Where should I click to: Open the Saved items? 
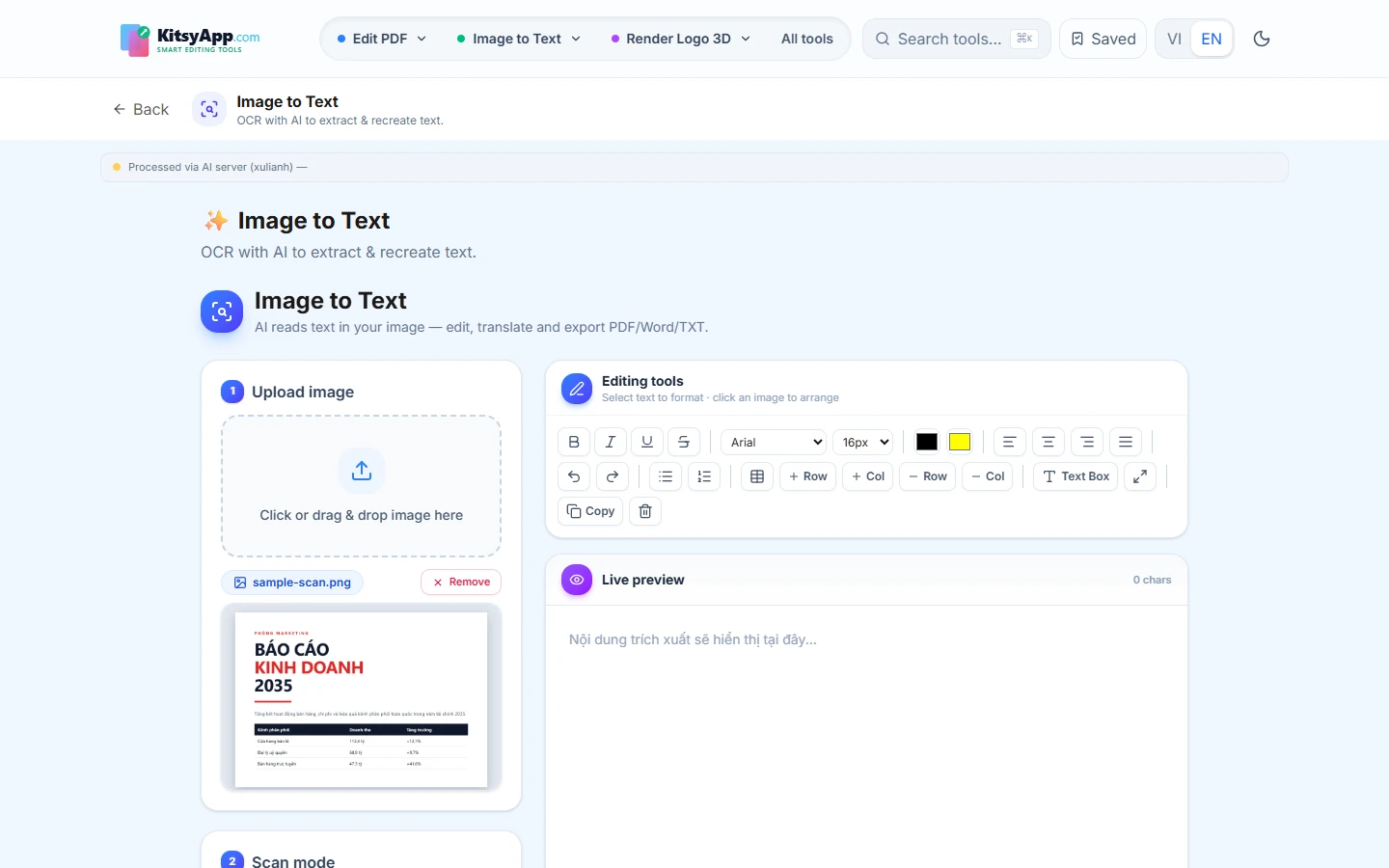point(1103,39)
